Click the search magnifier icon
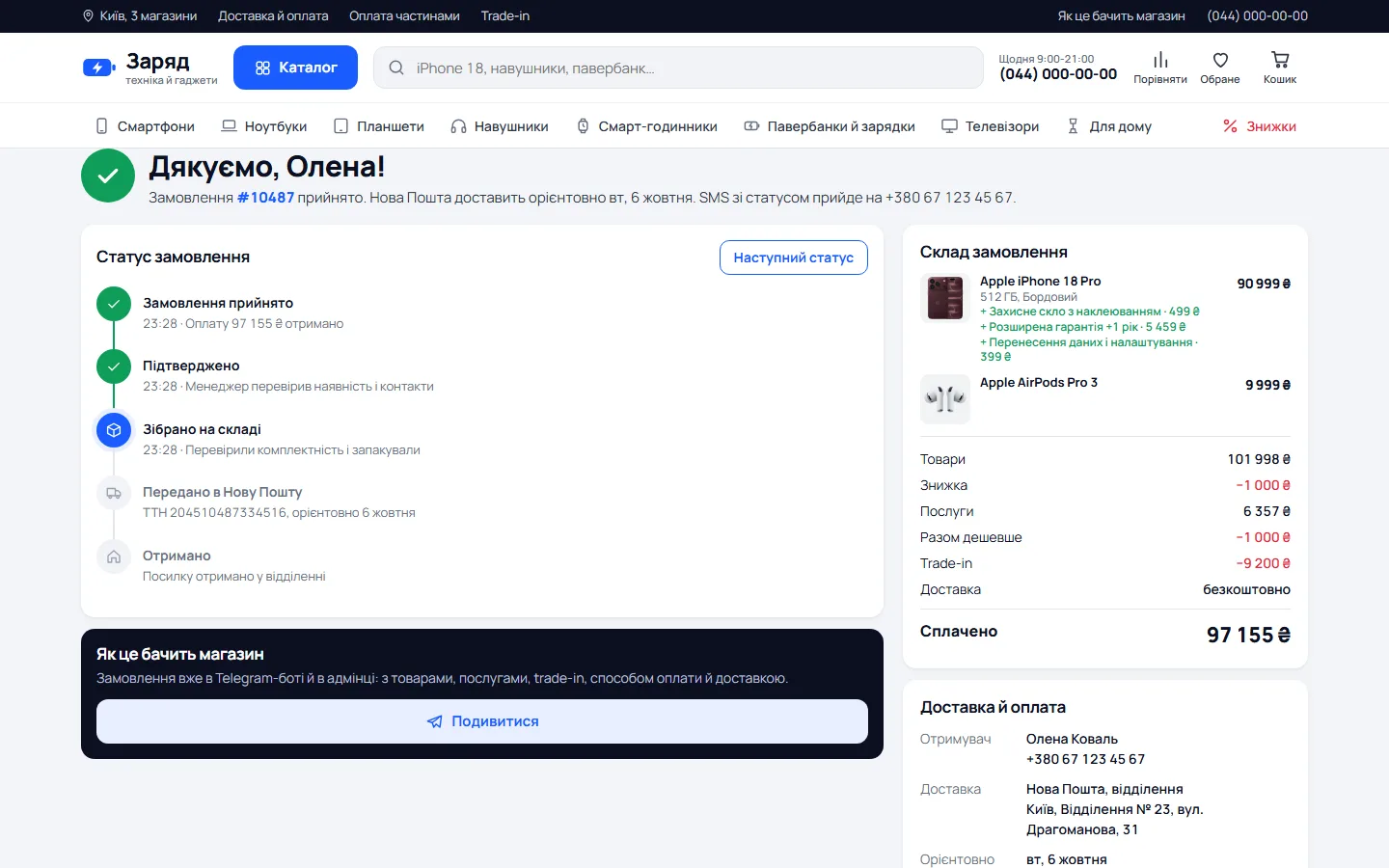 tap(396, 68)
